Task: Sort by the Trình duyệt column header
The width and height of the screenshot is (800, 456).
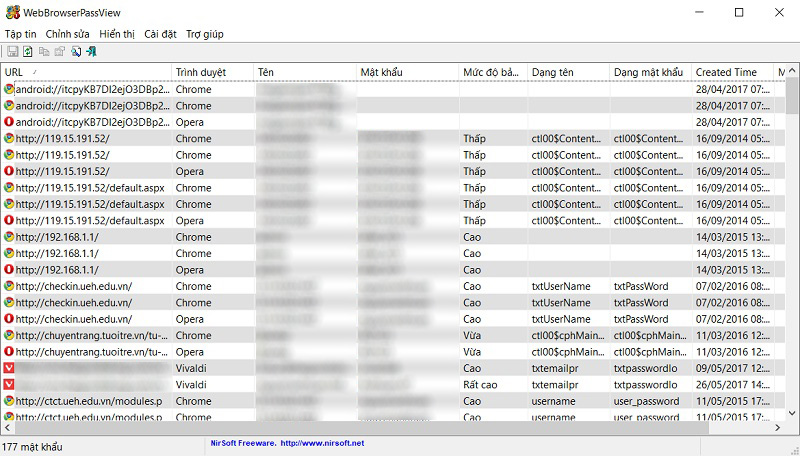Action: (x=212, y=72)
